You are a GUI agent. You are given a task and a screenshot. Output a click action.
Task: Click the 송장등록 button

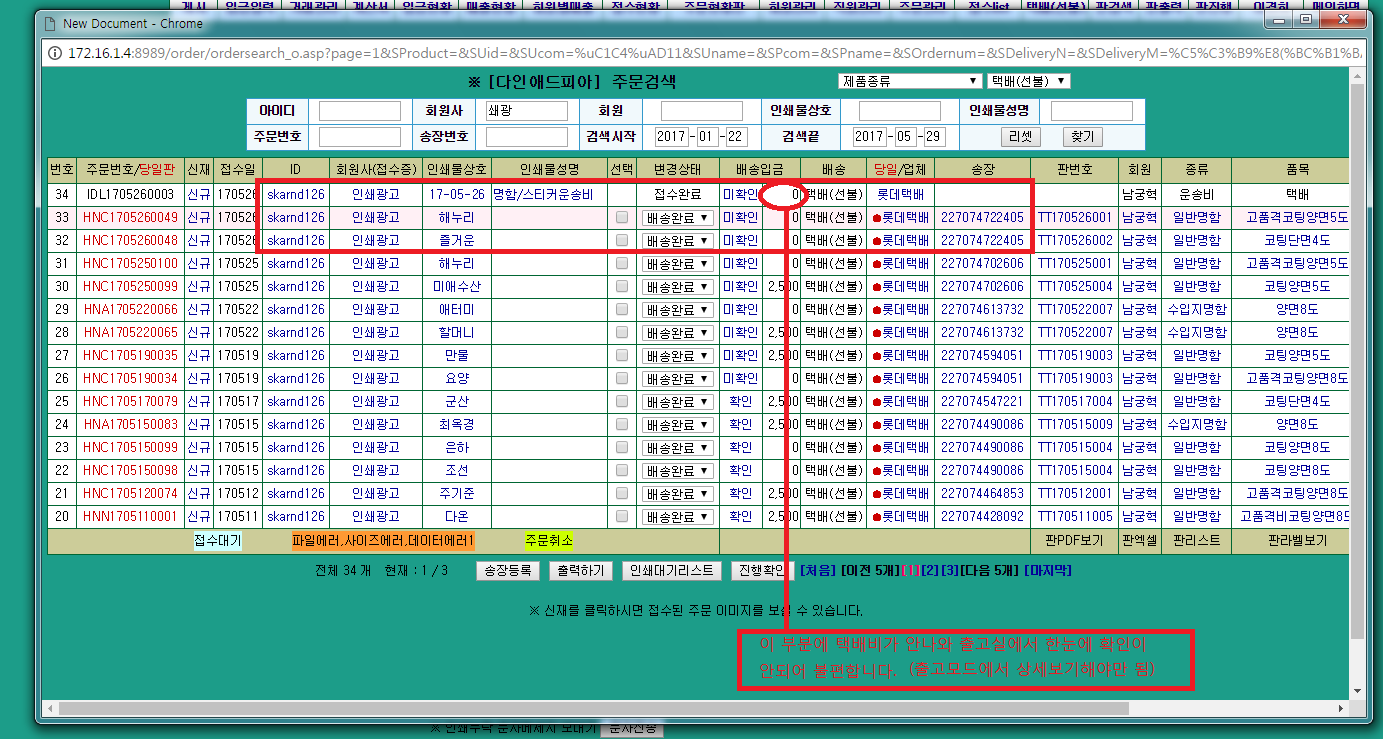point(507,570)
